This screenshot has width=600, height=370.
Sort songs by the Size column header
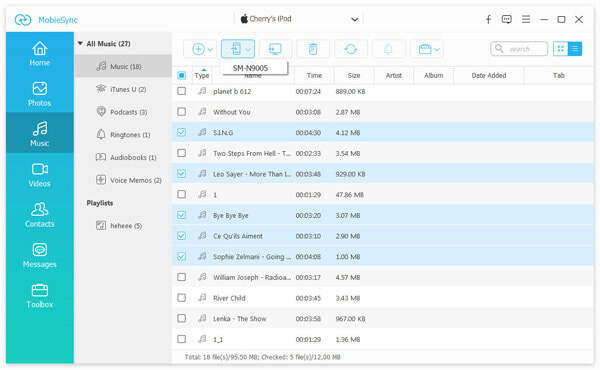coord(354,75)
